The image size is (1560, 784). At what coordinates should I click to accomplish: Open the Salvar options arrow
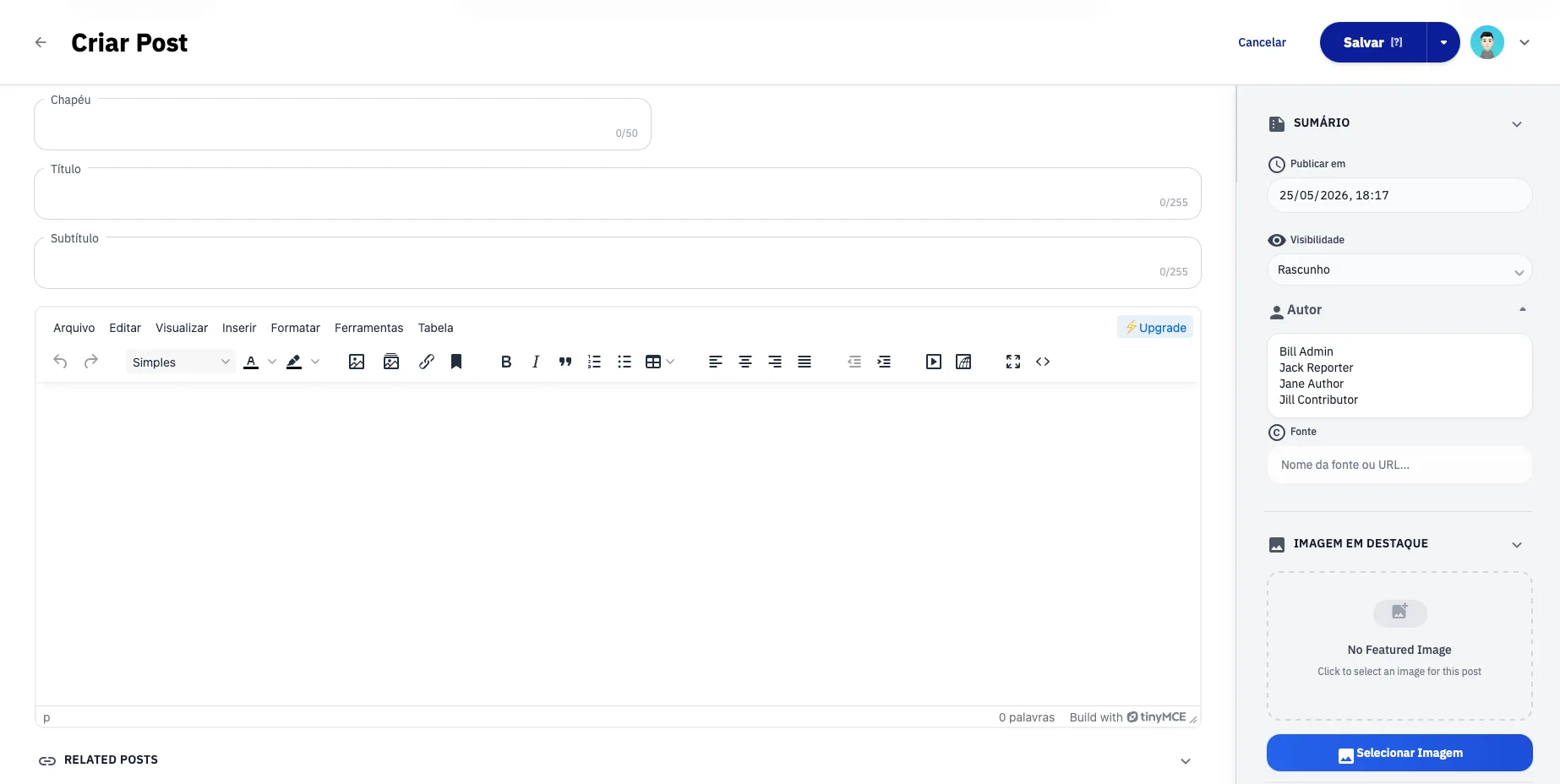point(1443,42)
